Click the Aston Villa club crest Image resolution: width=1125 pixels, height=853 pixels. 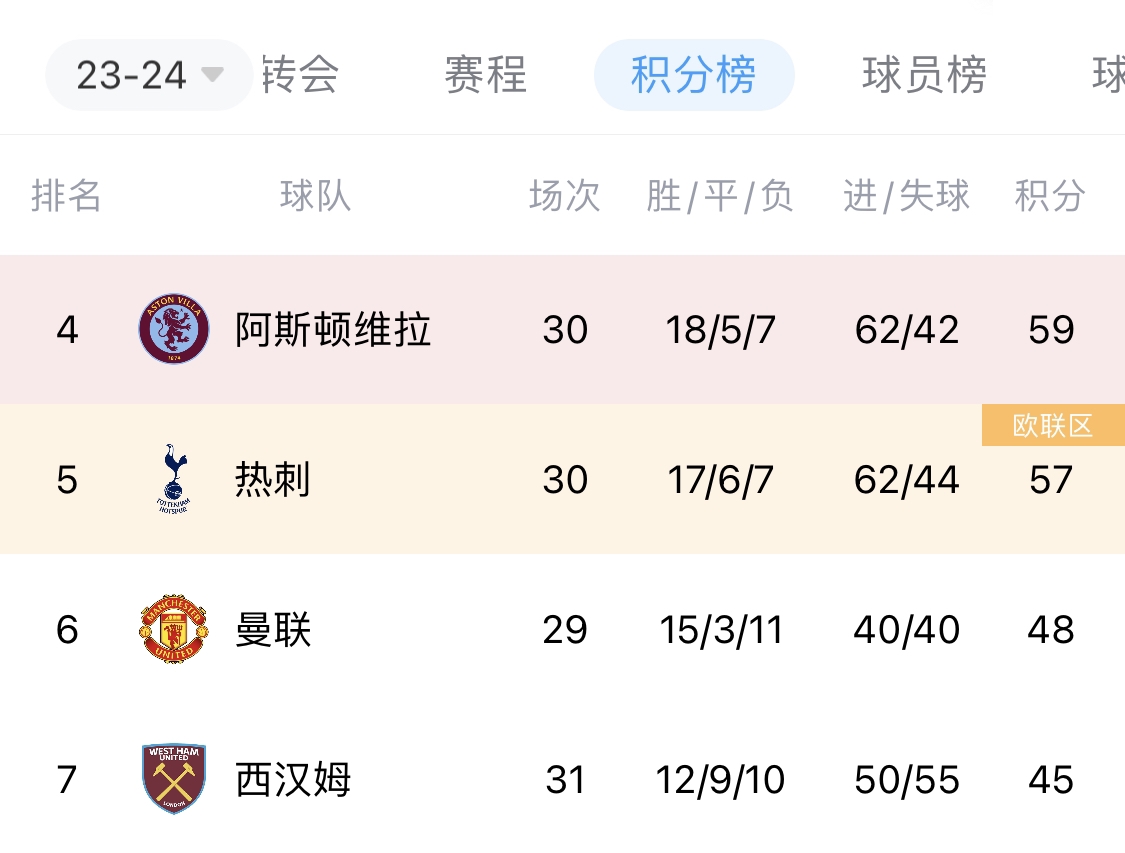coord(172,330)
